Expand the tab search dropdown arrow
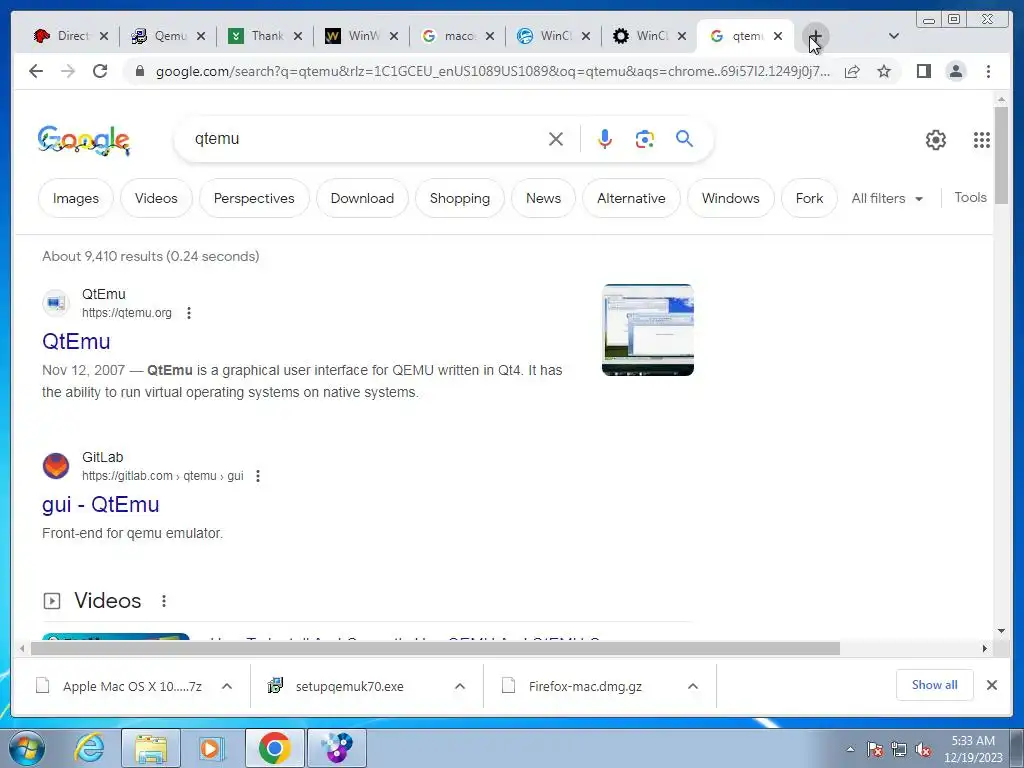Viewport: 1024px width, 768px height. pos(894,36)
